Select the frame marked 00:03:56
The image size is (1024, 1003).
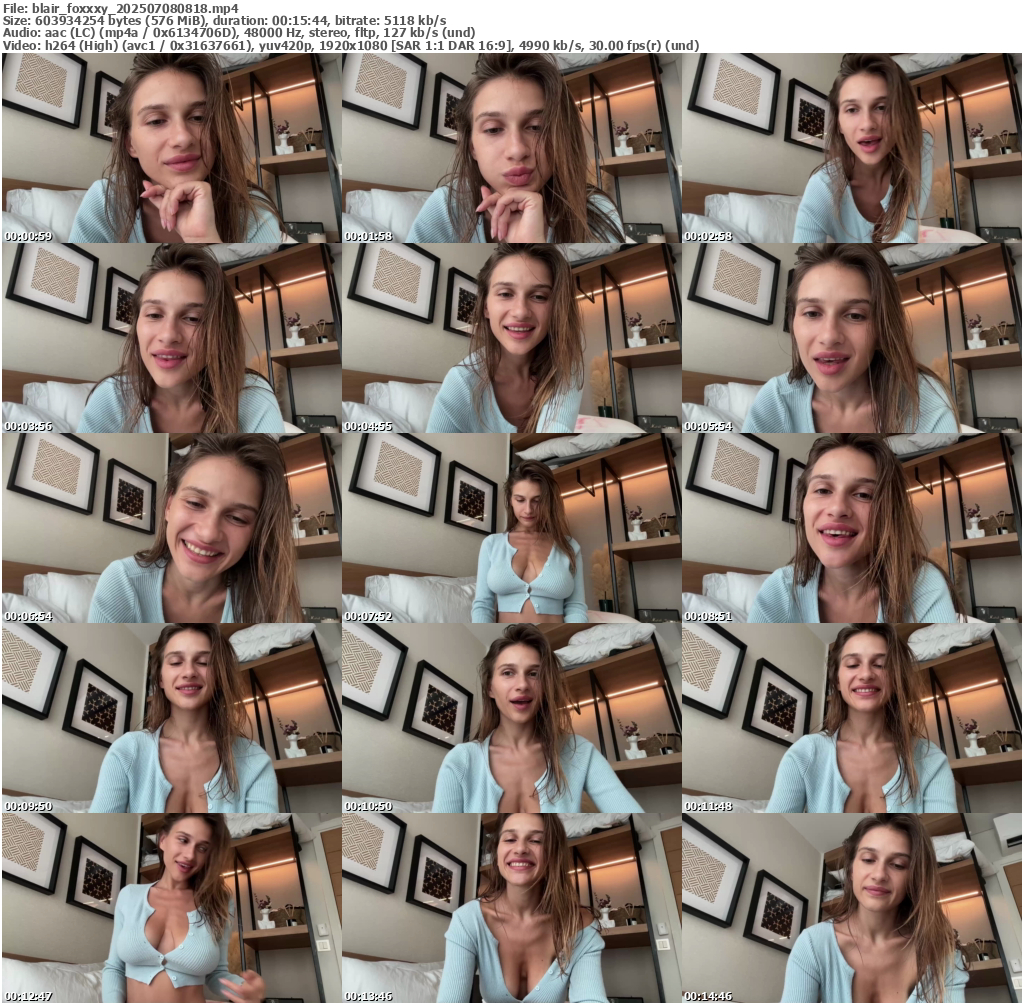coord(171,338)
